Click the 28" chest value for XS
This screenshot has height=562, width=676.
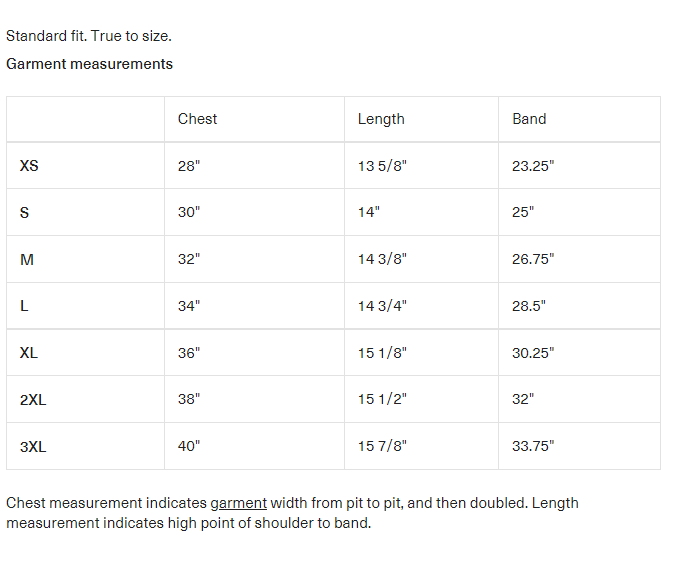tap(189, 166)
